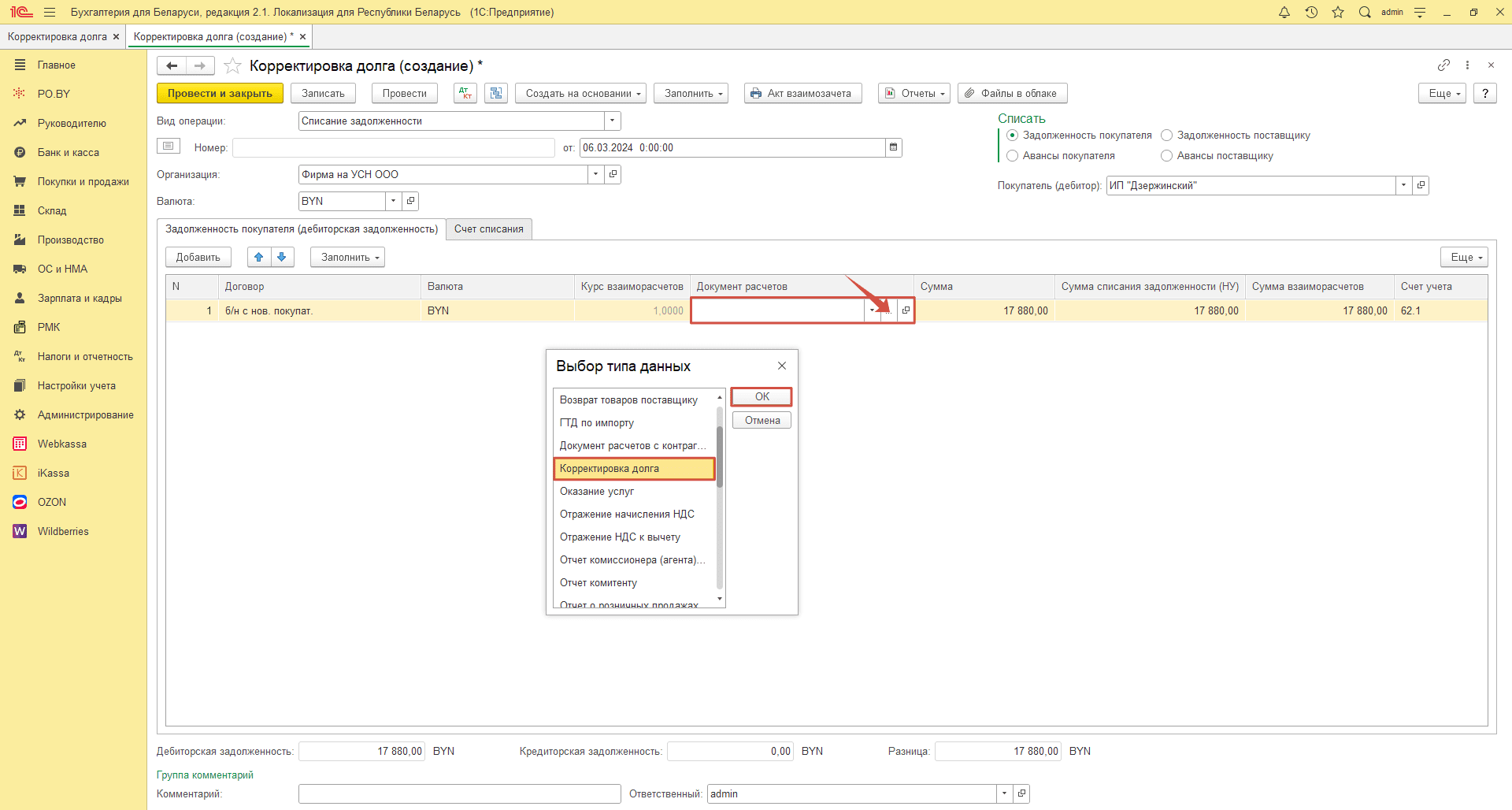Switch to Задолженность покупателя tab
The height and width of the screenshot is (810, 1512).
[x=302, y=229]
